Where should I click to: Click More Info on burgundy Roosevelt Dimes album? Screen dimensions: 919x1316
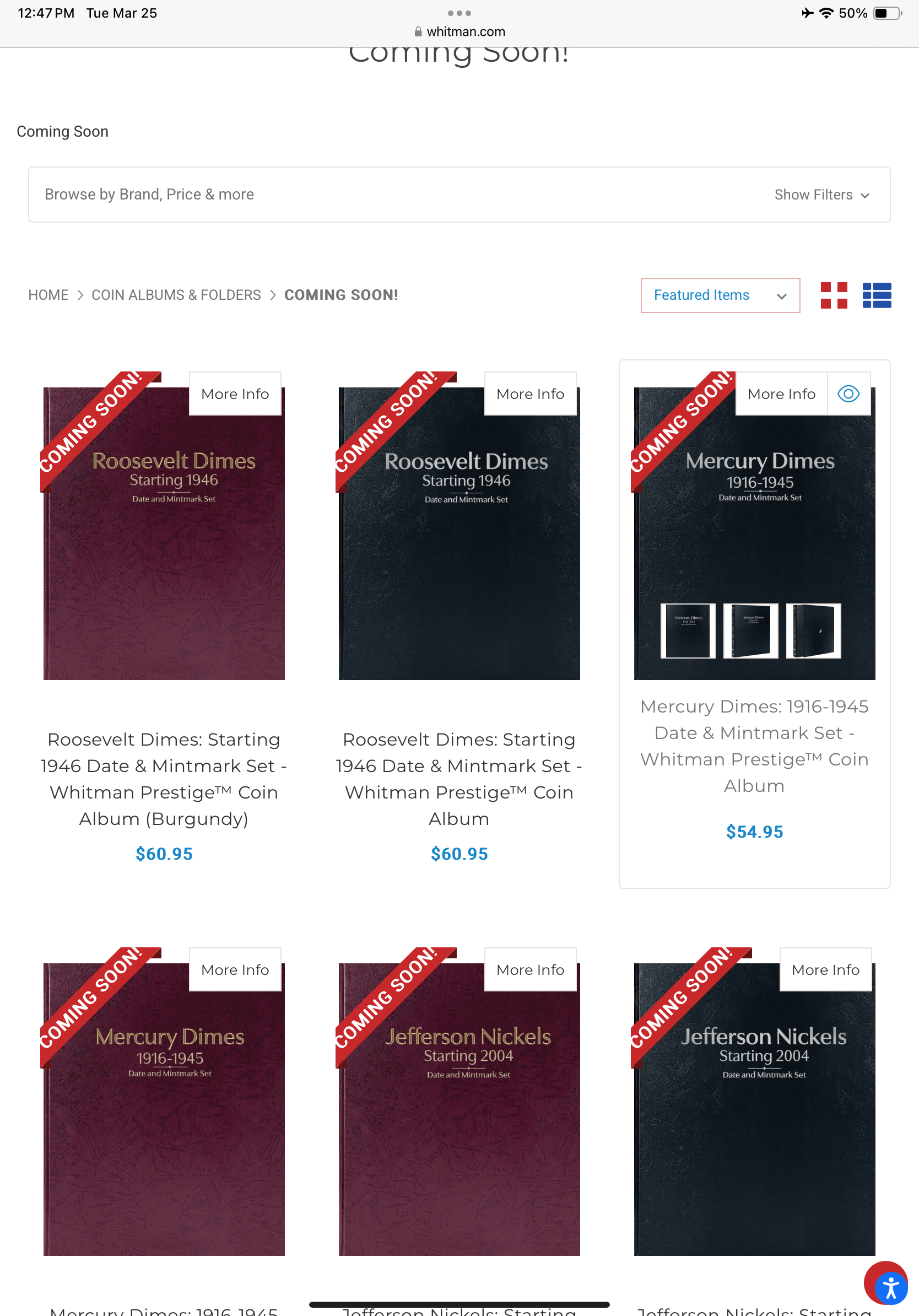[235, 394]
